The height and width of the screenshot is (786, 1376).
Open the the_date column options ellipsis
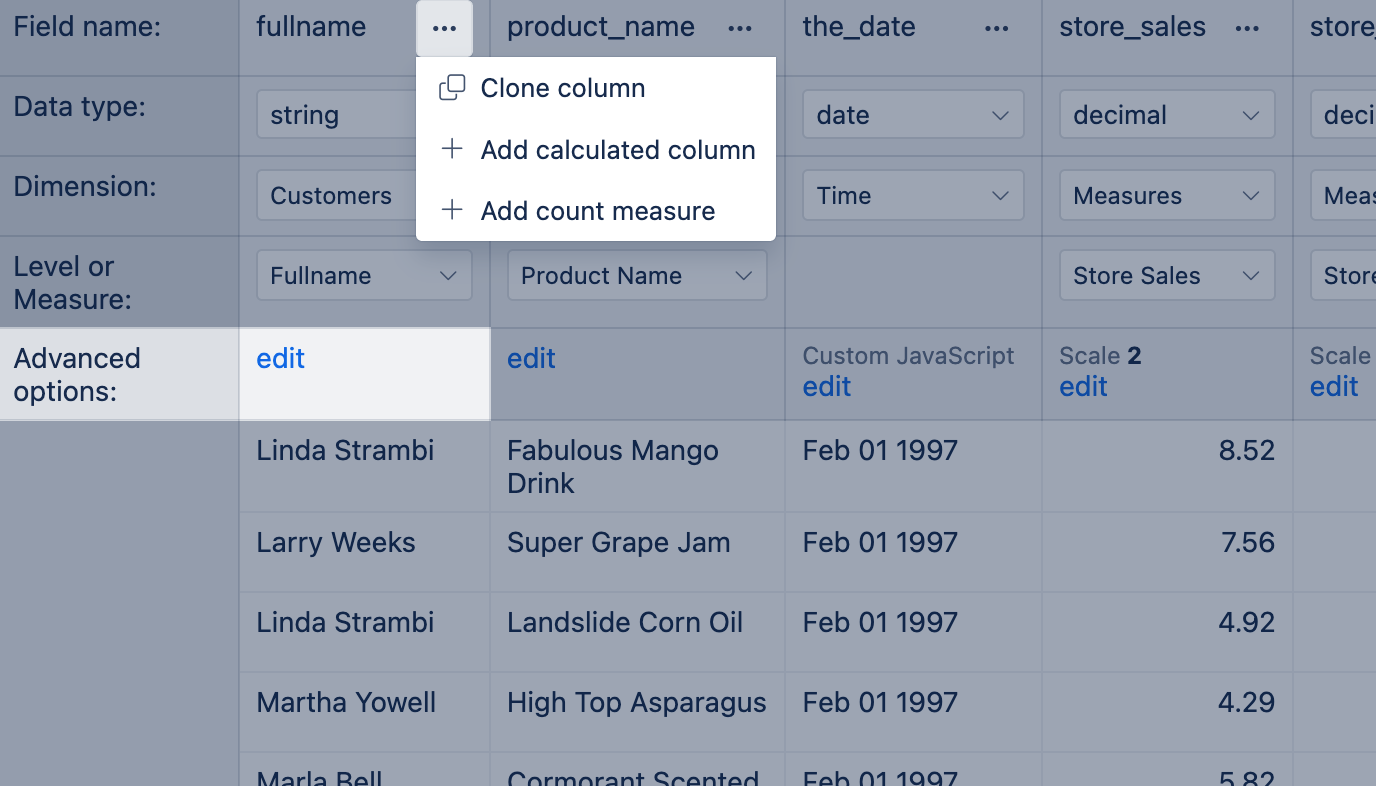coord(997,29)
